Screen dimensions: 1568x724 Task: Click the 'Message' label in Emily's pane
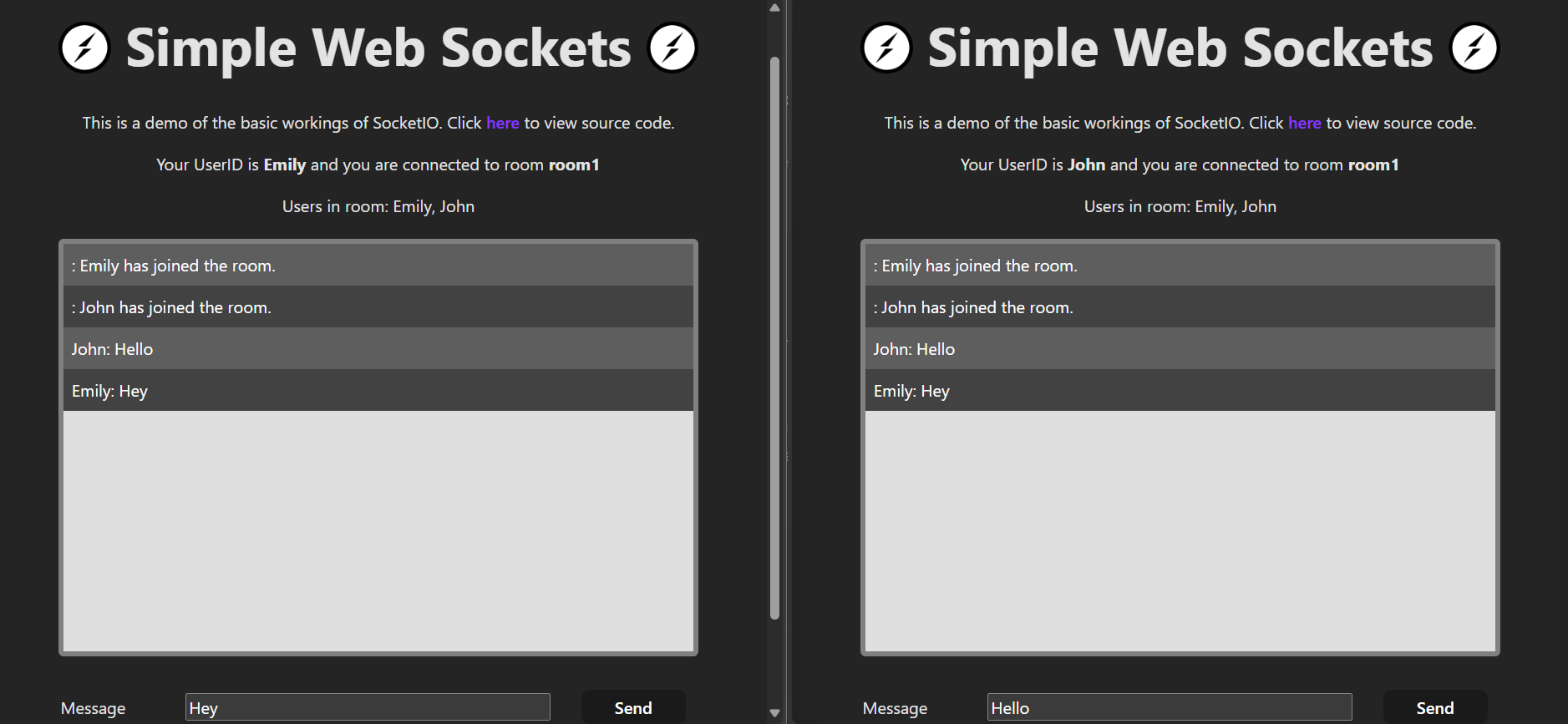tap(93, 708)
